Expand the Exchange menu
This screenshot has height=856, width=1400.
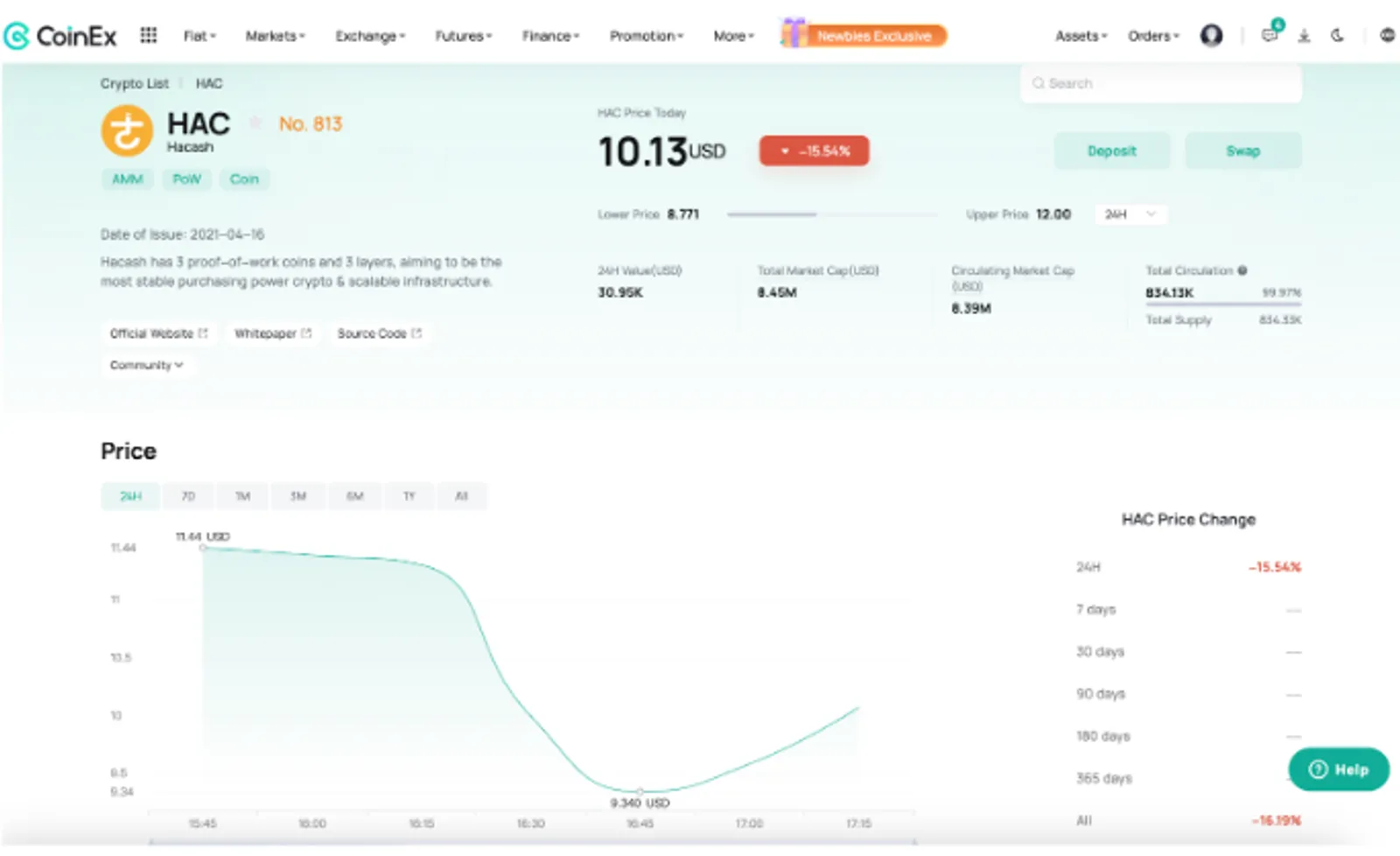pos(370,36)
